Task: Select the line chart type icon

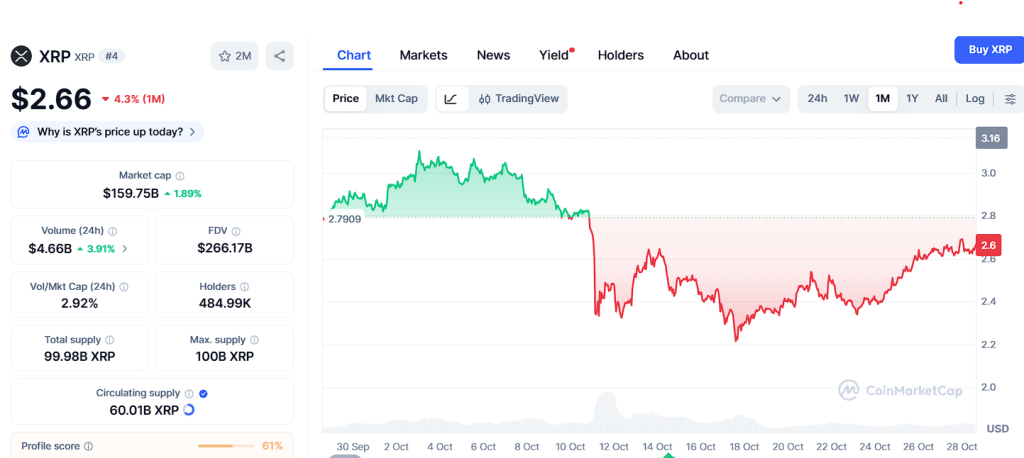Action: pyautogui.click(x=451, y=99)
